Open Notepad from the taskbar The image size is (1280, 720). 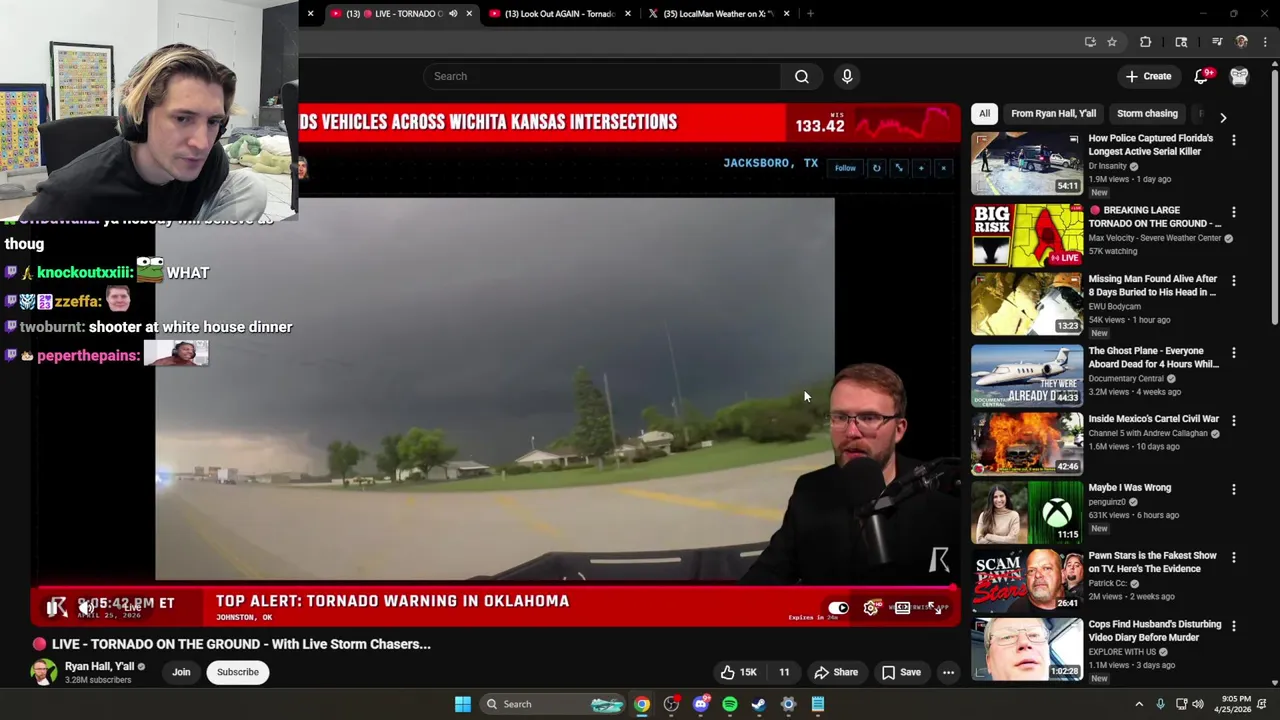[818, 704]
